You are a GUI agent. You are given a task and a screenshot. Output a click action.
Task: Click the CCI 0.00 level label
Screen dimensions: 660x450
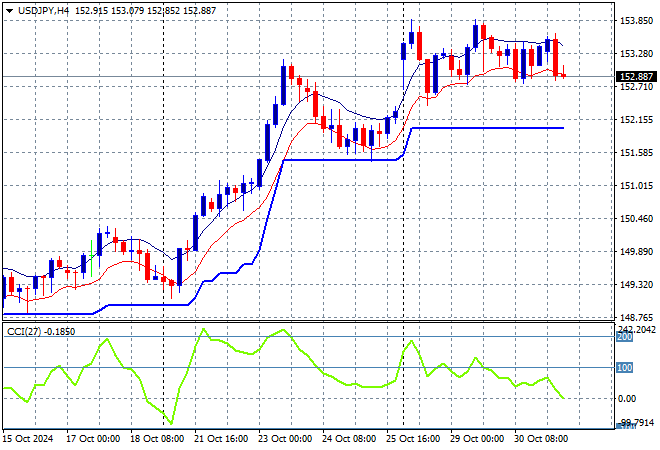click(627, 399)
